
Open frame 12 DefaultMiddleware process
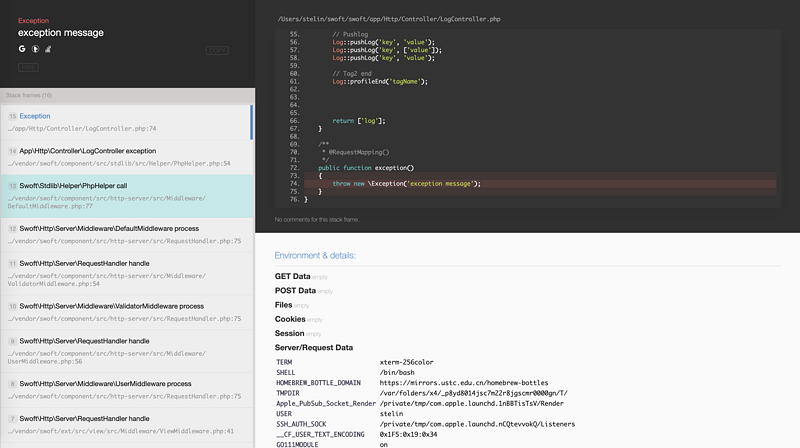coord(127,235)
